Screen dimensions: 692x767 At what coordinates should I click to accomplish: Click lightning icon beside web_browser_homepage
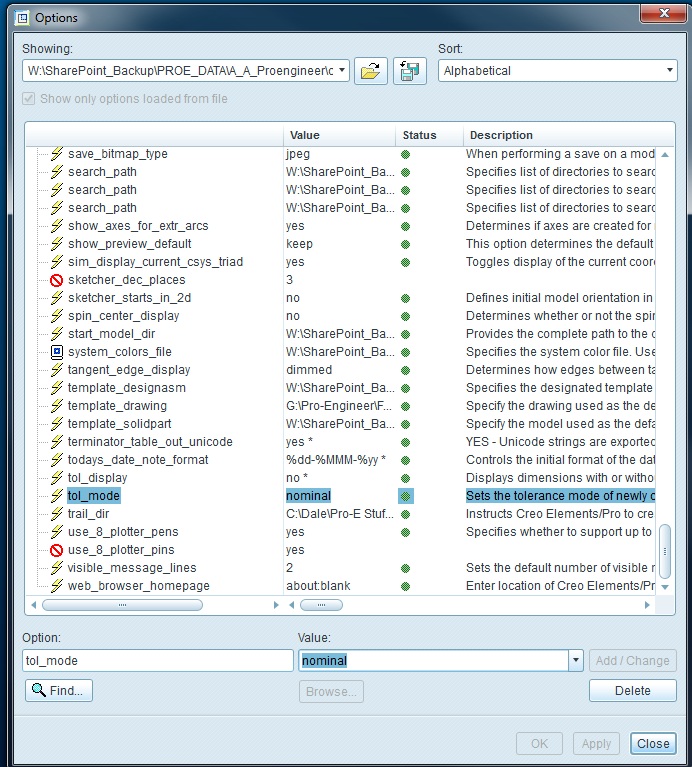(x=57, y=586)
